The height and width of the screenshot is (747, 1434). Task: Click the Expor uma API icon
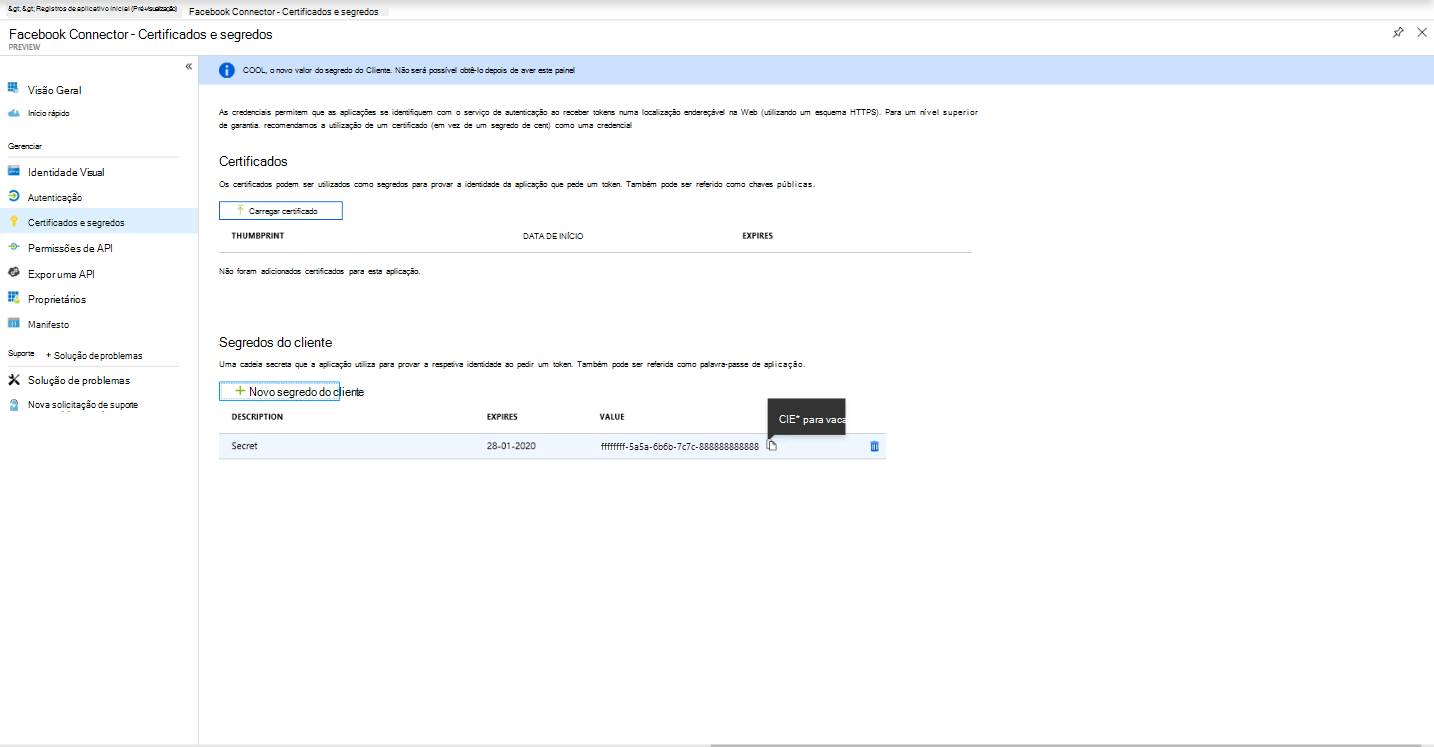[x=14, y=273]
